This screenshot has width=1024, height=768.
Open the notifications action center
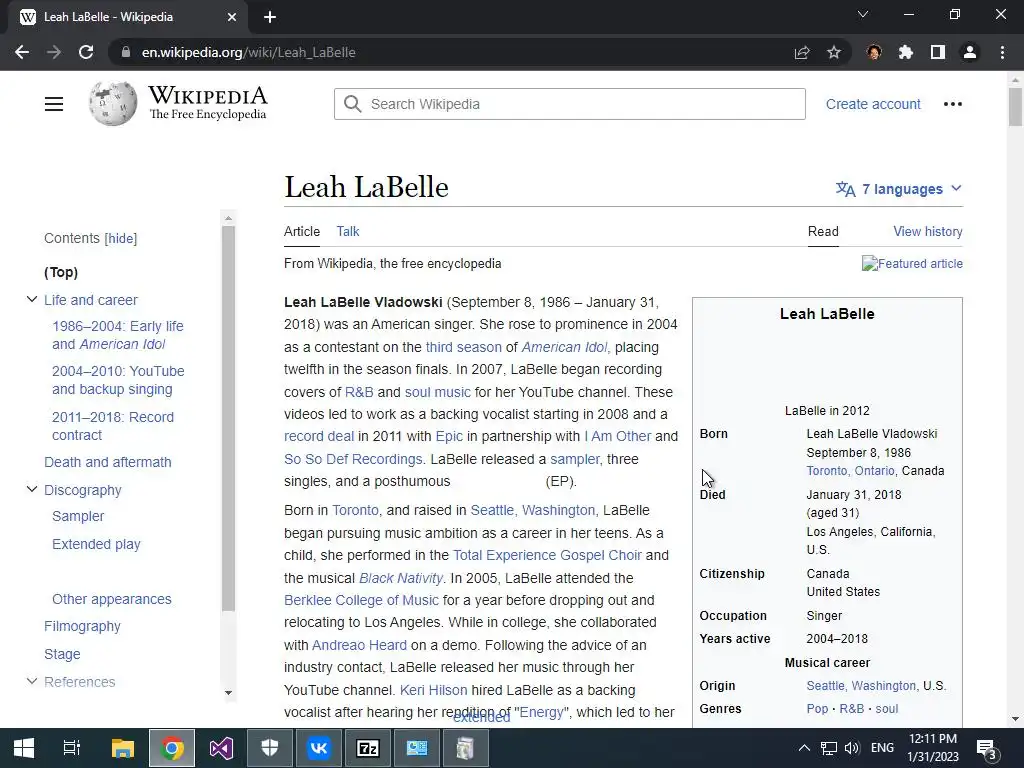click(x=986, y=748)
